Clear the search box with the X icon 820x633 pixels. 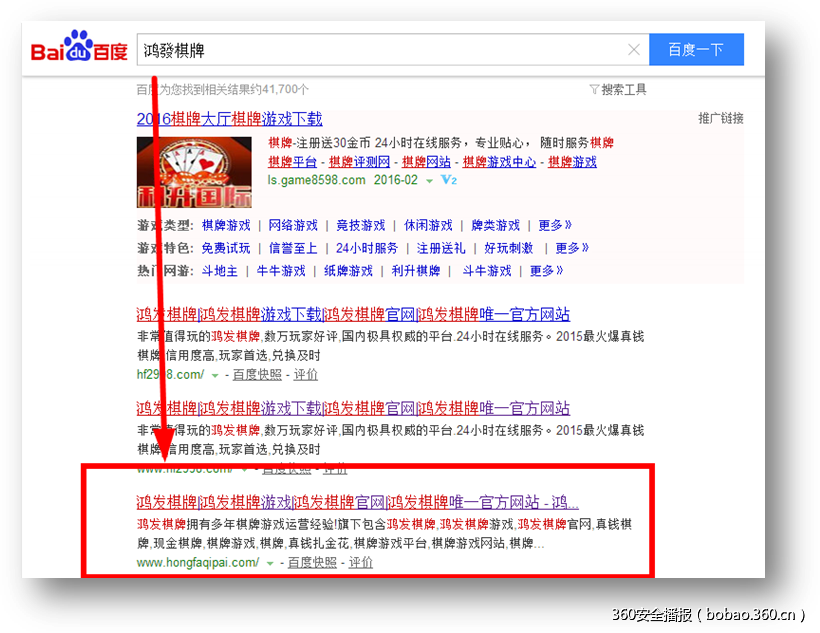(x=634, y=49)
